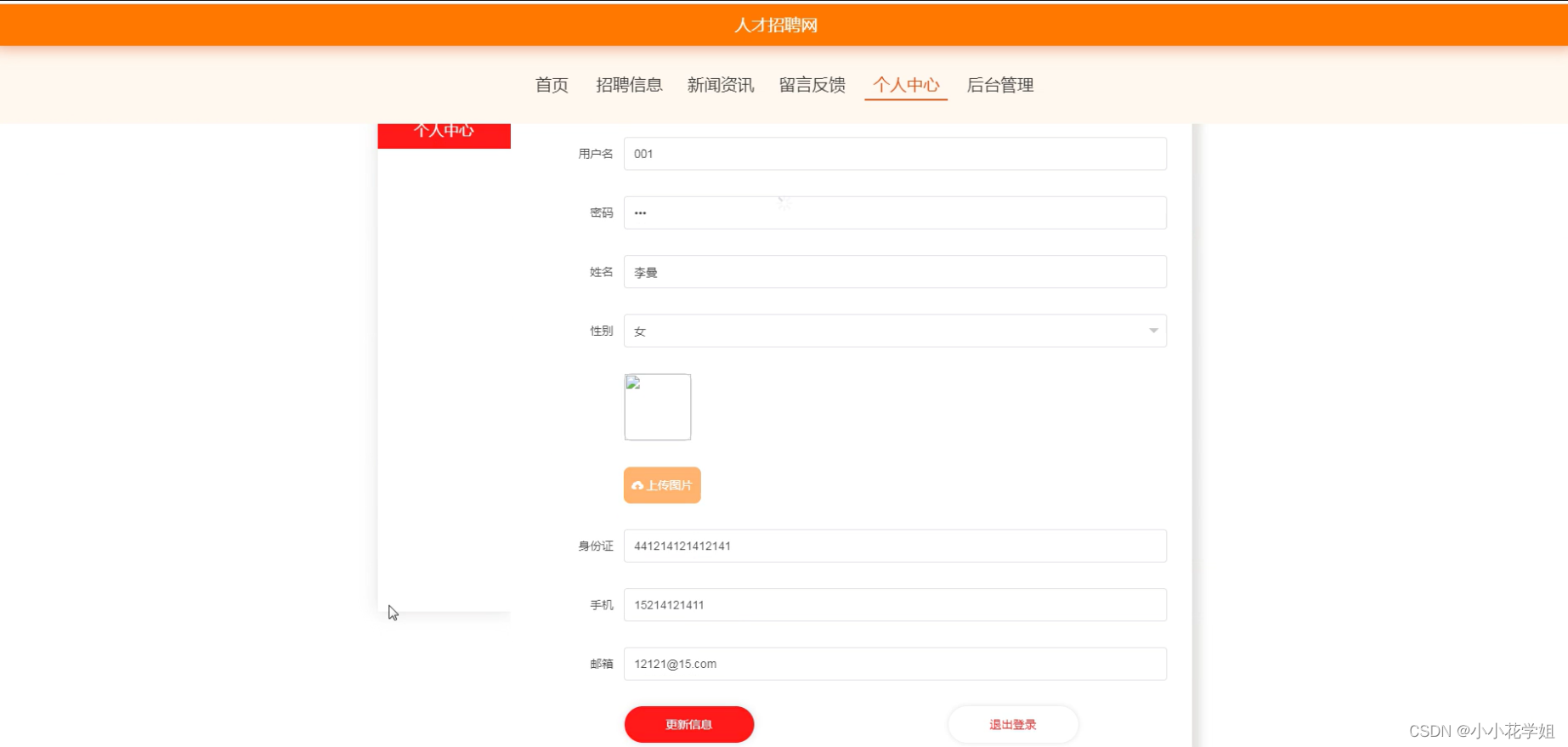
Task: Click the 个人中心 navigation tab
Action: pos(906,85)
